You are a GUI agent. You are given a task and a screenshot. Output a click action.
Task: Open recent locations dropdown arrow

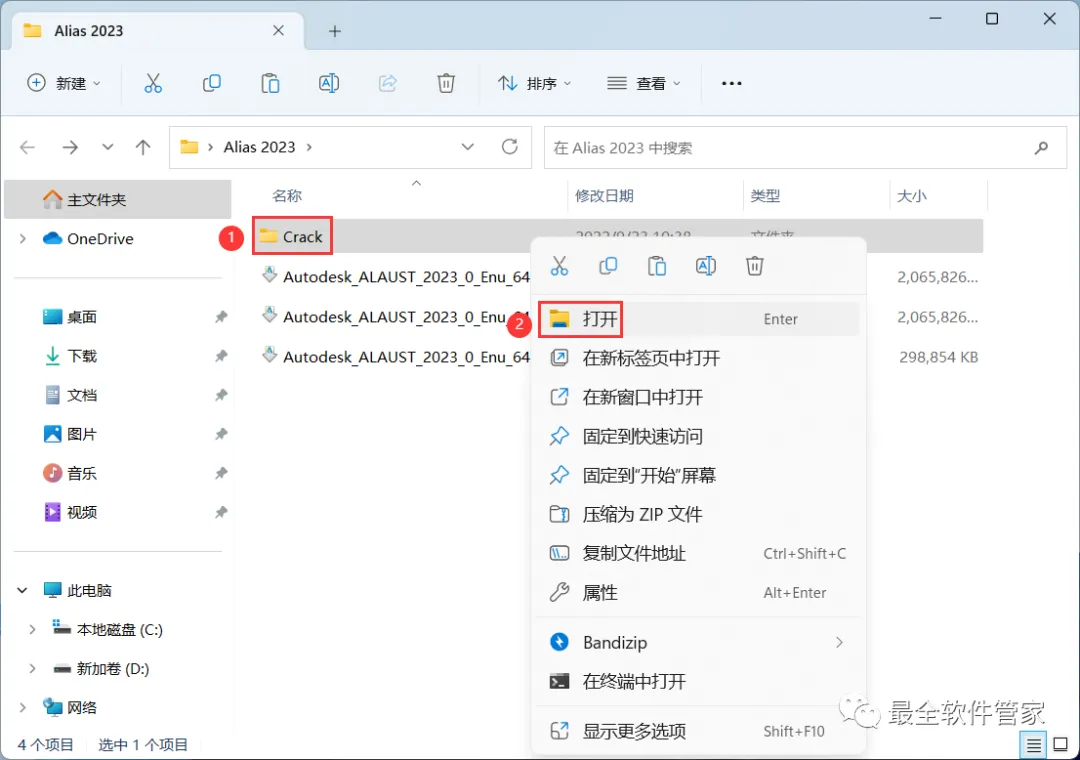[107, 147]
